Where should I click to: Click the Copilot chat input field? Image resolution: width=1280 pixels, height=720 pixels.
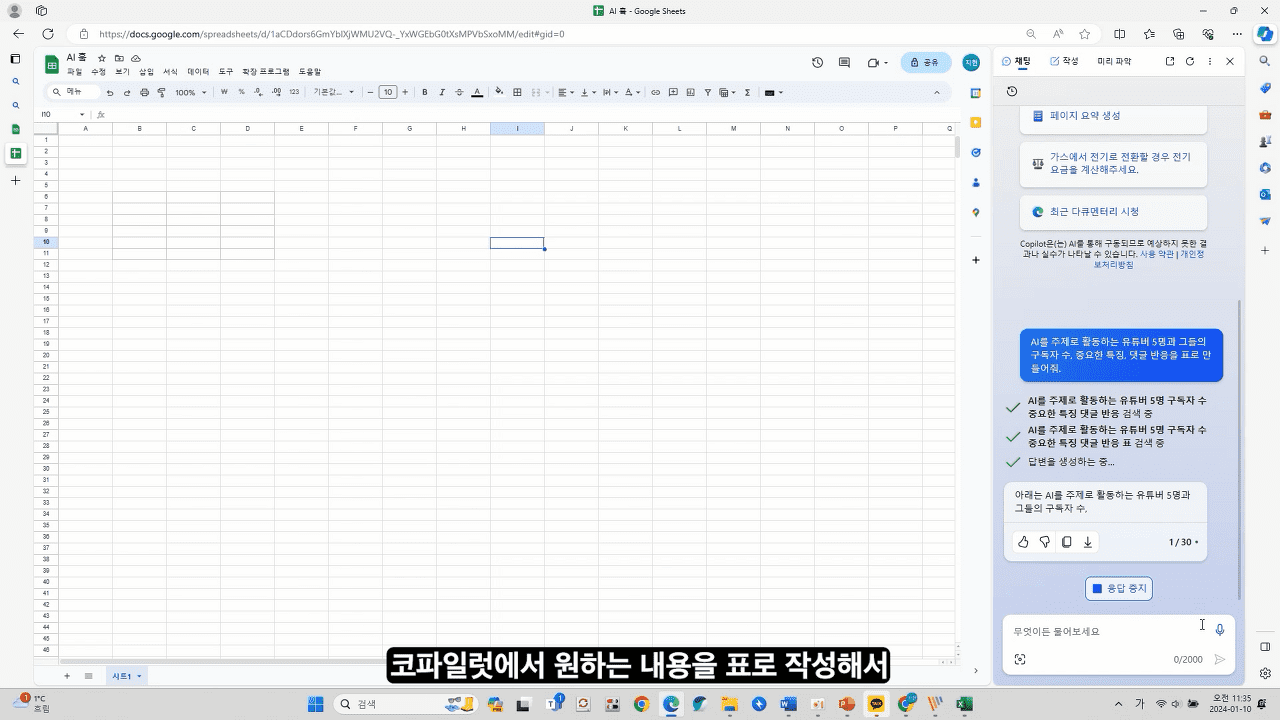coord(1100,630)
